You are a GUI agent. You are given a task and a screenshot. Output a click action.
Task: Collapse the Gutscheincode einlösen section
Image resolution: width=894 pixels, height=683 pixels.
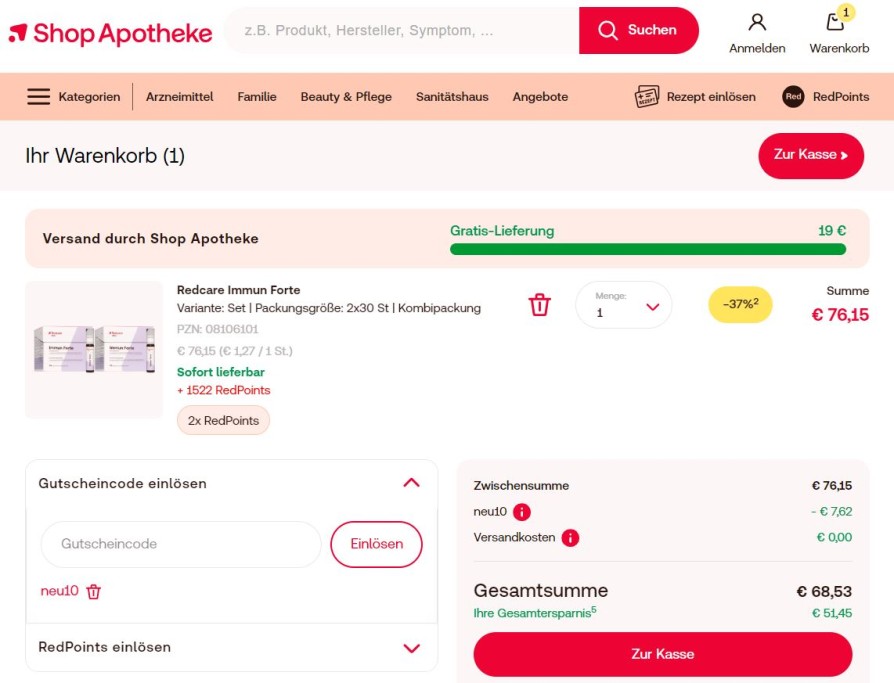[x=412, y=483]
